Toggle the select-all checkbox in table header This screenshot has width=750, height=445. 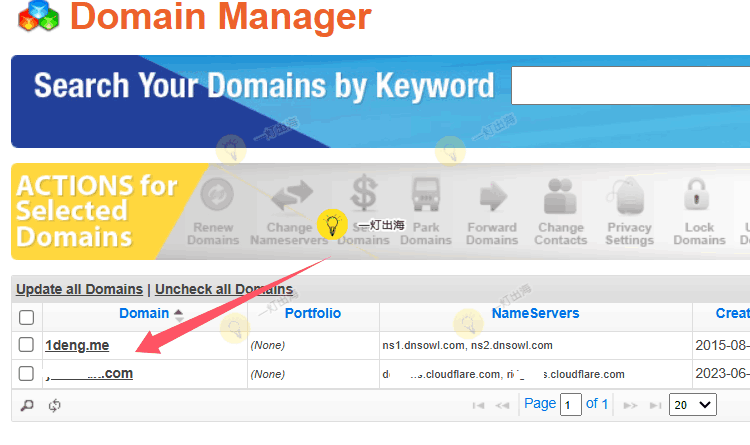point(27,318)
